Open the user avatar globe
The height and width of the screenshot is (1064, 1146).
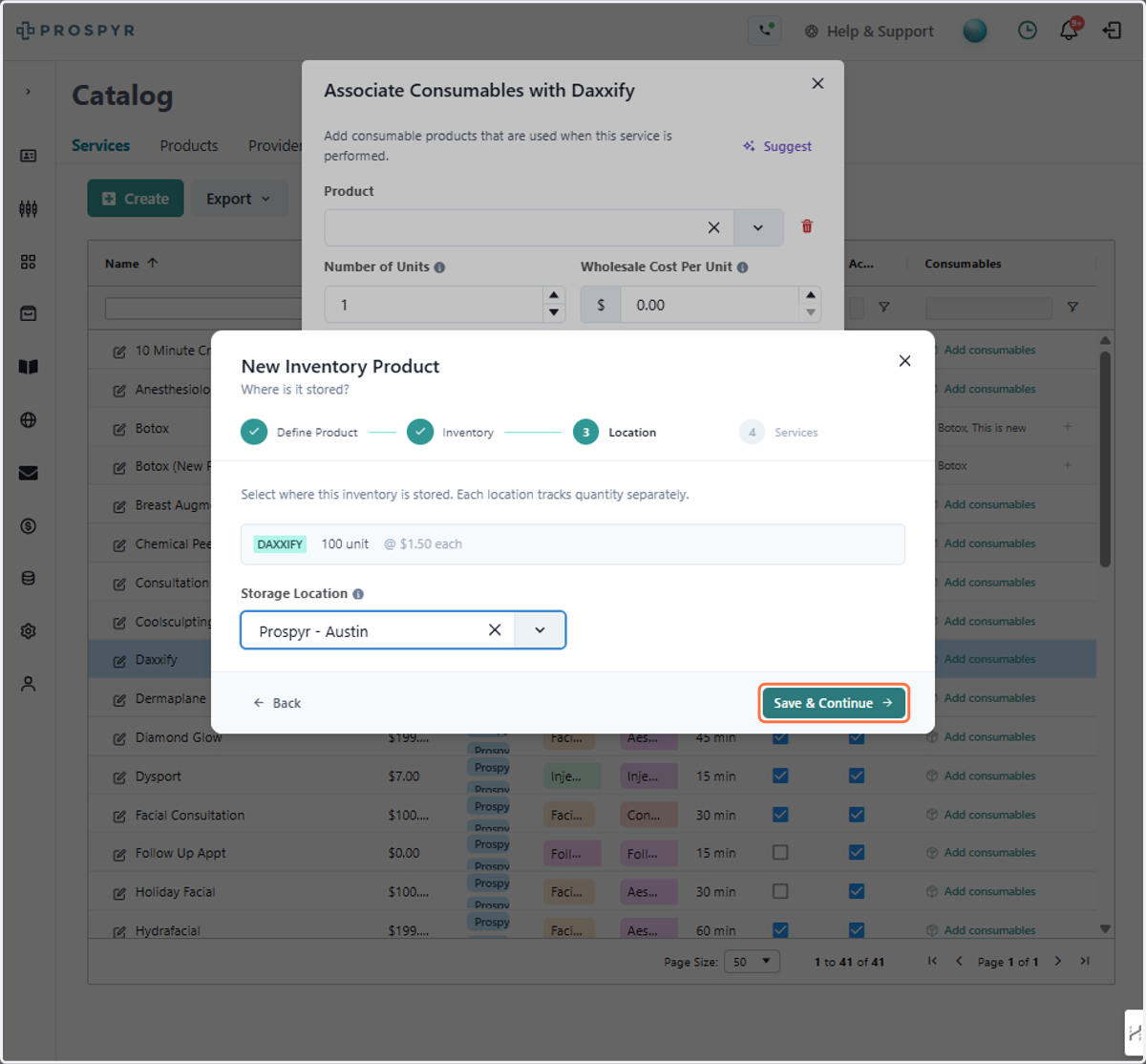[x=975, y=31]
